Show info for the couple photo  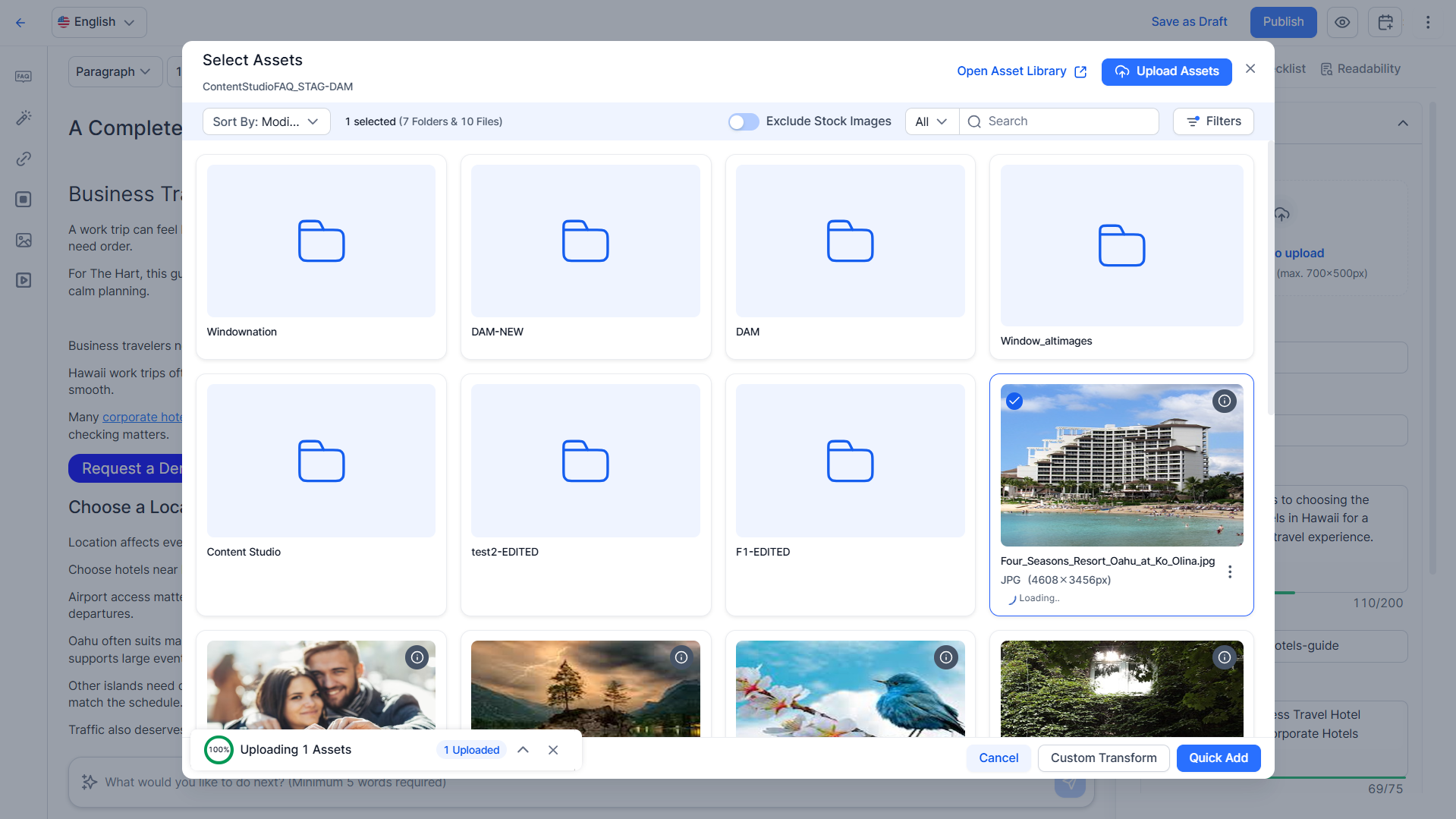coord(417,657)
